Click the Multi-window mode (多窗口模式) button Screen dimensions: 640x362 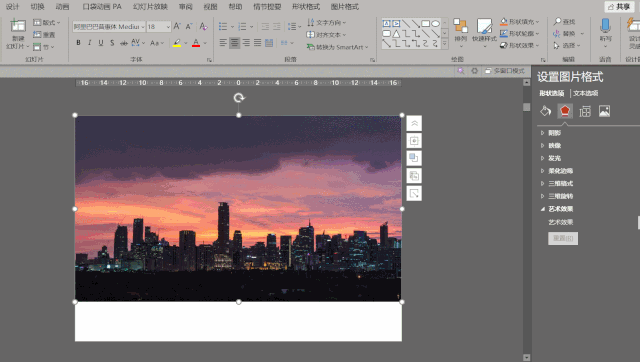point(504,71)
